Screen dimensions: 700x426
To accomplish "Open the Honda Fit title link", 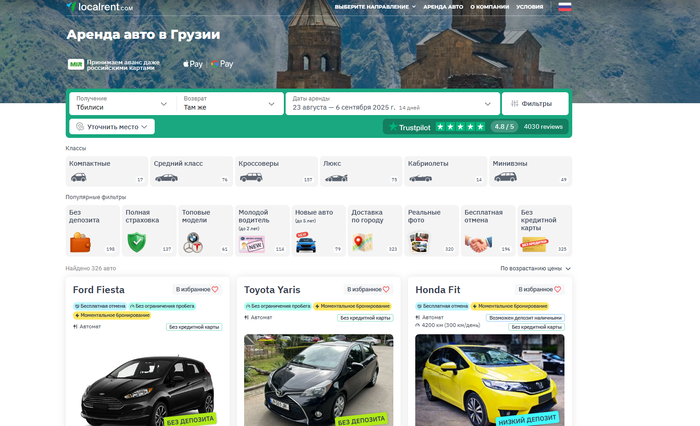I will [x=438, y=290].
